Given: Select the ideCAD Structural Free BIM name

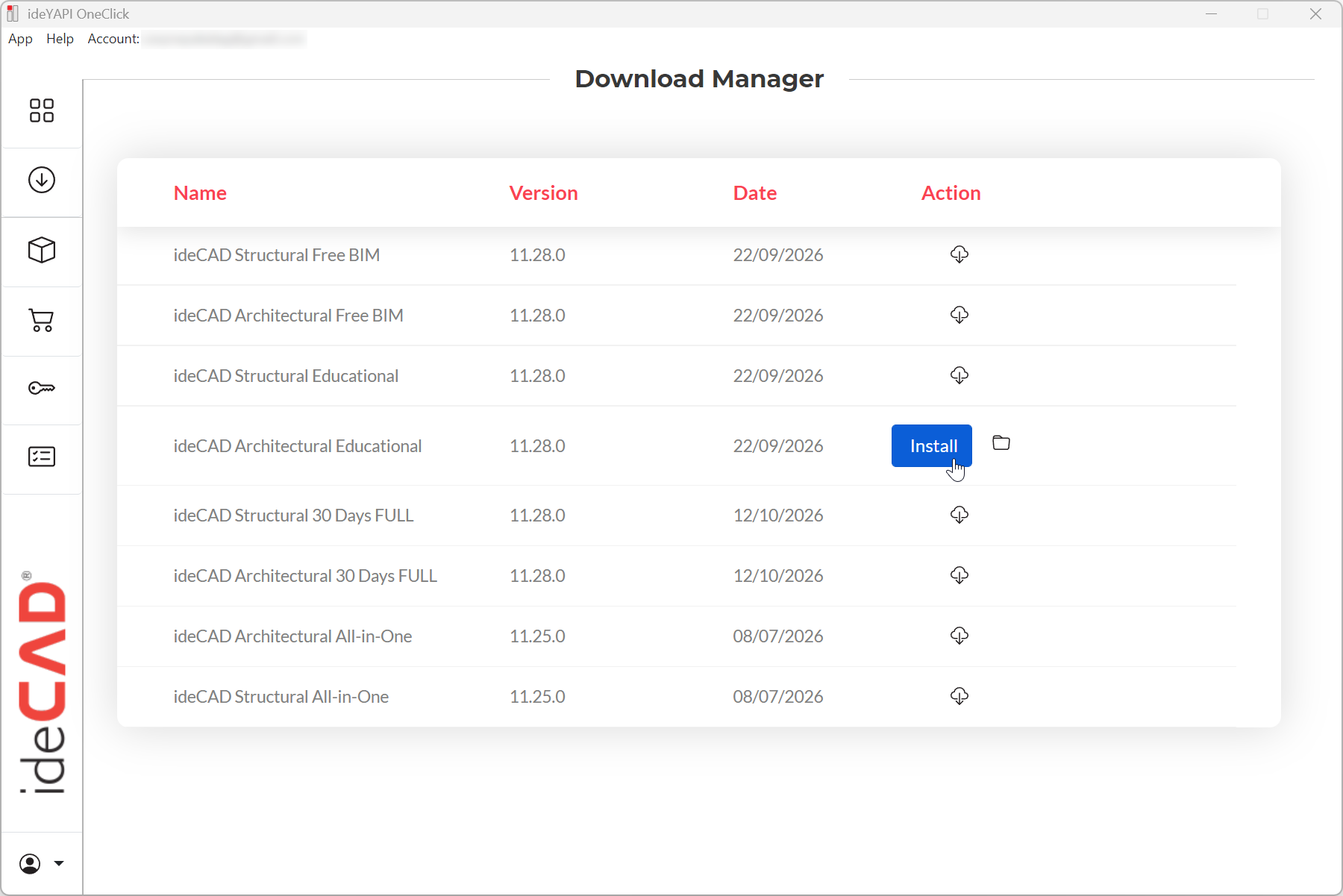Looking at the screenshot, I should [277, 255].
